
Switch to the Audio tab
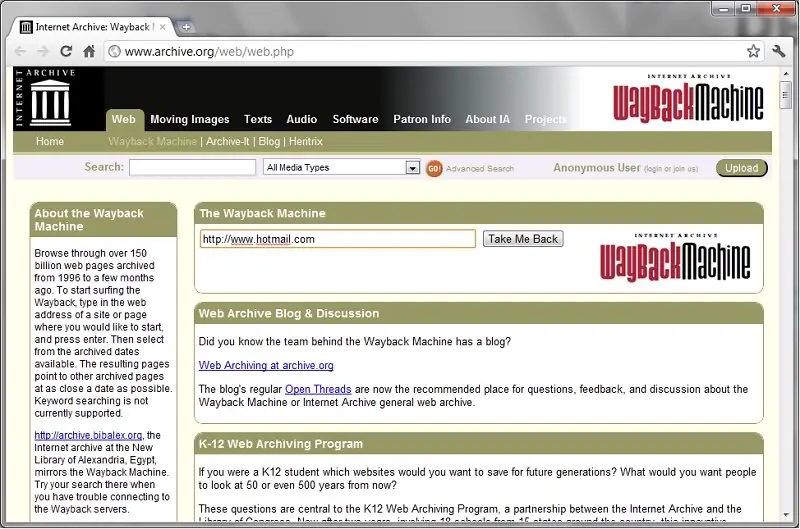point(302,119)
